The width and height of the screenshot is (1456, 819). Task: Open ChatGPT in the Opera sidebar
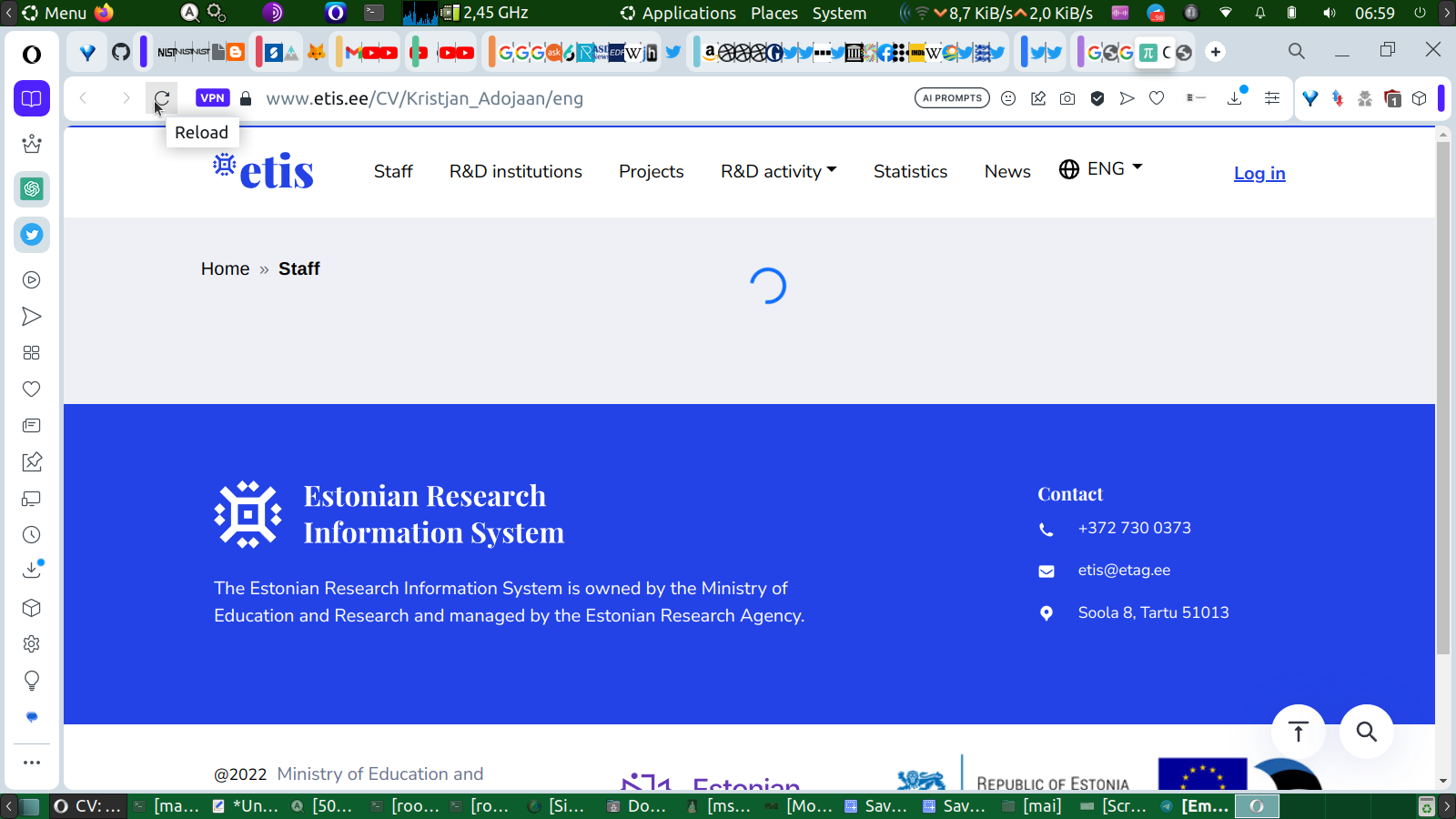(32, 189)
